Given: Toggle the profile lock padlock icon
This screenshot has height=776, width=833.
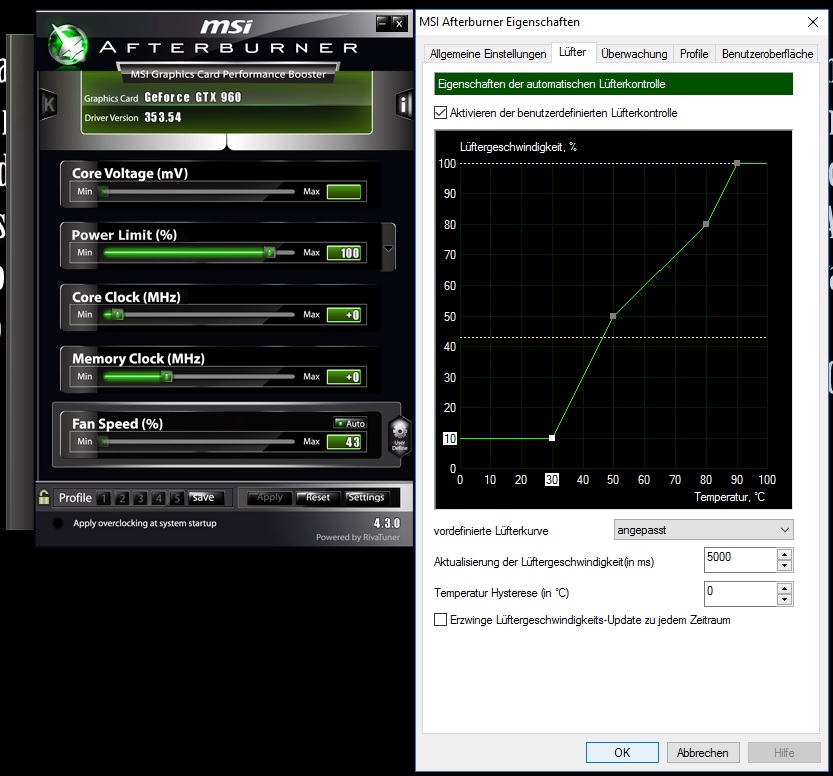Looking at the screenshot, I should click(44, 497).
